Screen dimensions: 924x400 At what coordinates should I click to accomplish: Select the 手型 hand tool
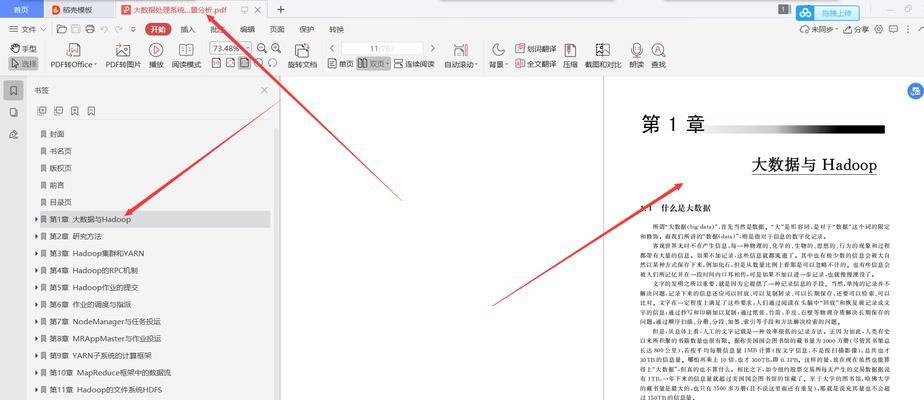click(24, 49)
